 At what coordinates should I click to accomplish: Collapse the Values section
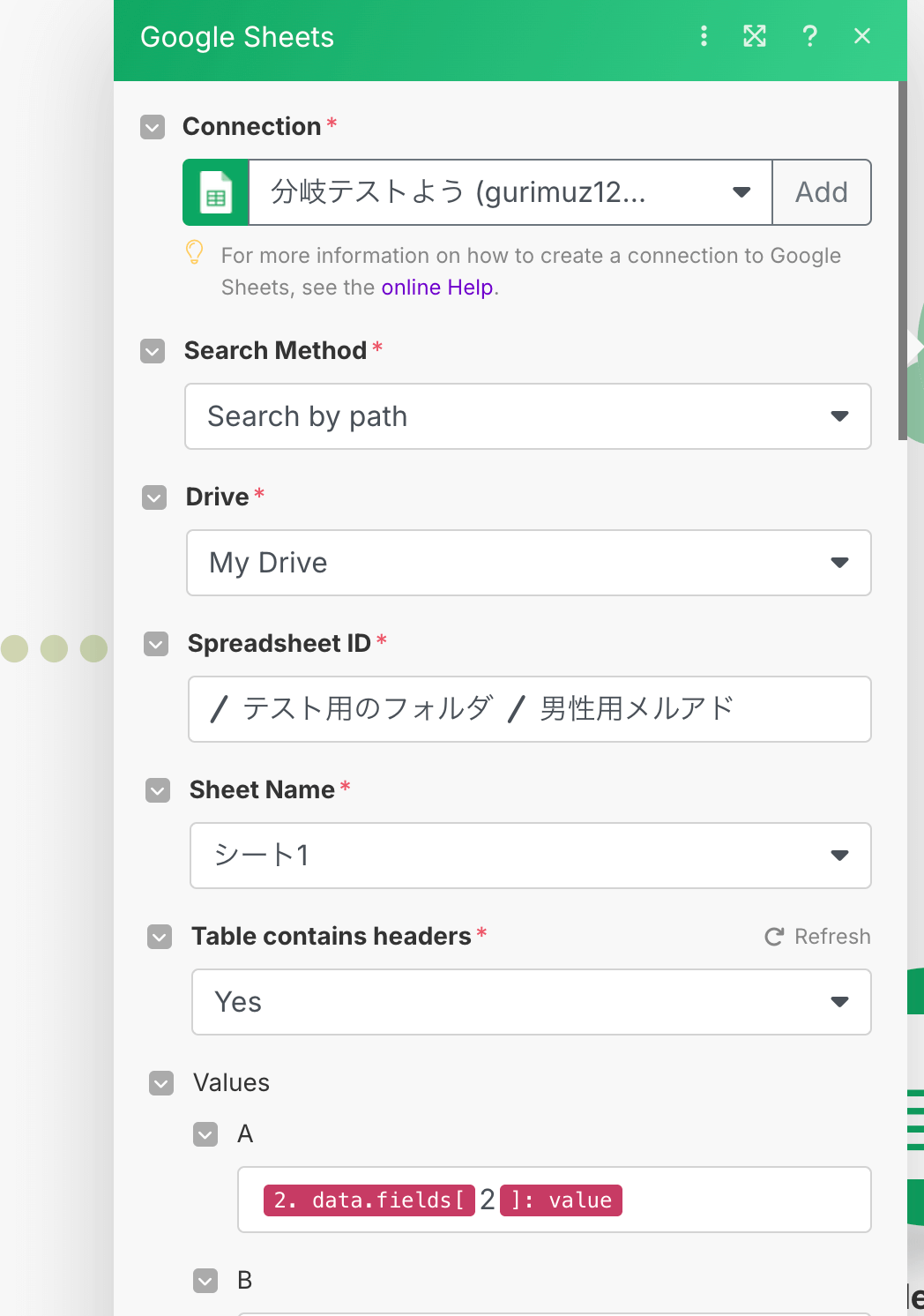click(x=161, y=1083)
